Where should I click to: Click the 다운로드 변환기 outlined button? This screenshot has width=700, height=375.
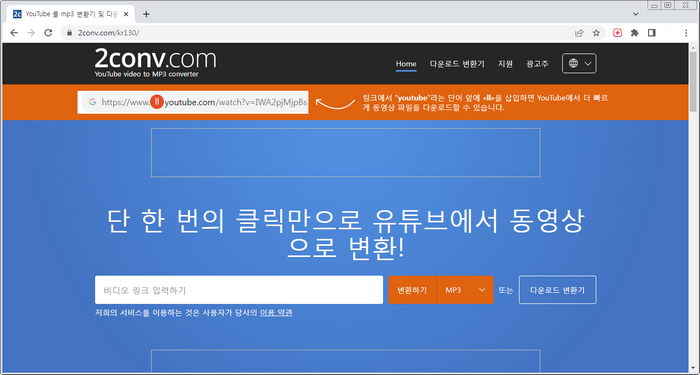pyautogui.click(x=557, y=290)
